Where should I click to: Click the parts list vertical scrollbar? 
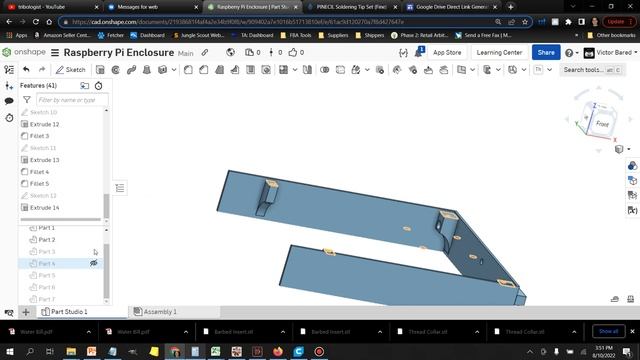(107, 271)
